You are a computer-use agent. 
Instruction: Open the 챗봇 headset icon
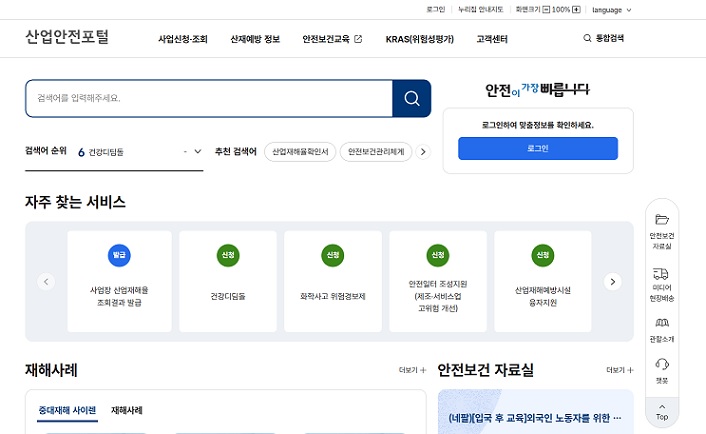pyautogui.click(x=661, y=365)
